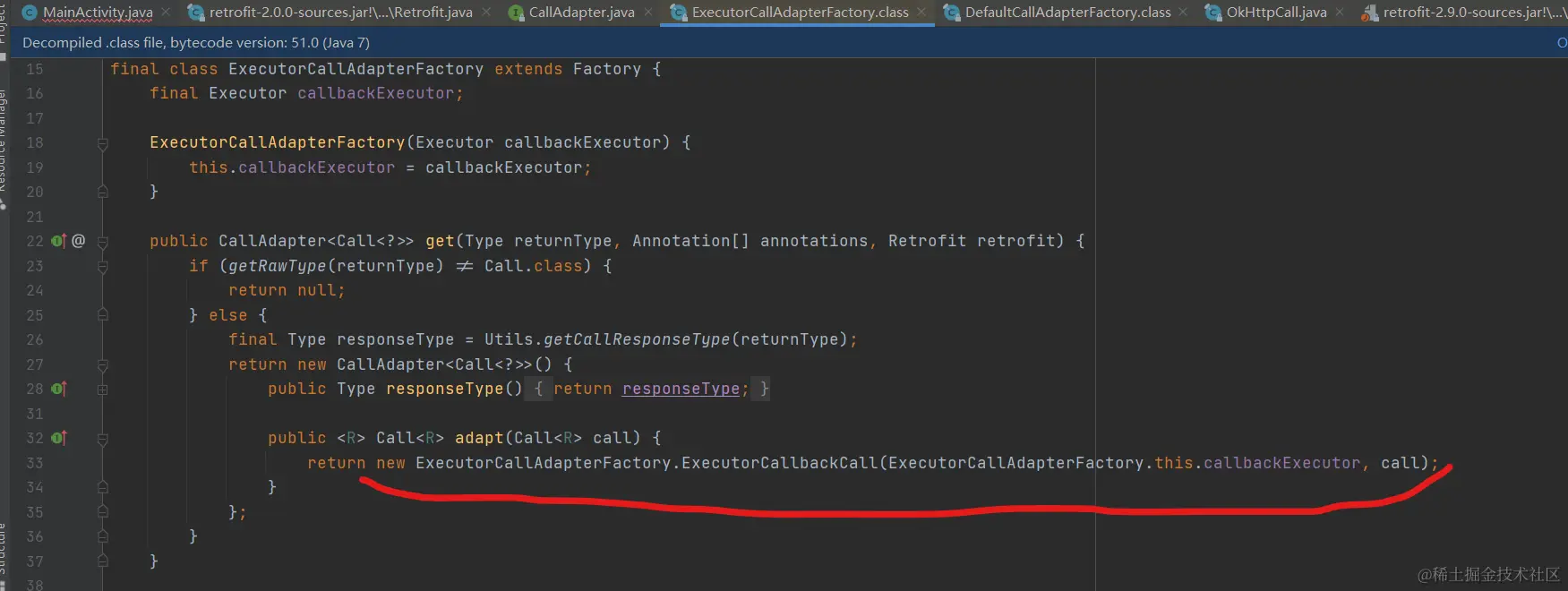
Task: Click the fold end marker at line 34
Action: pos(102,487)
